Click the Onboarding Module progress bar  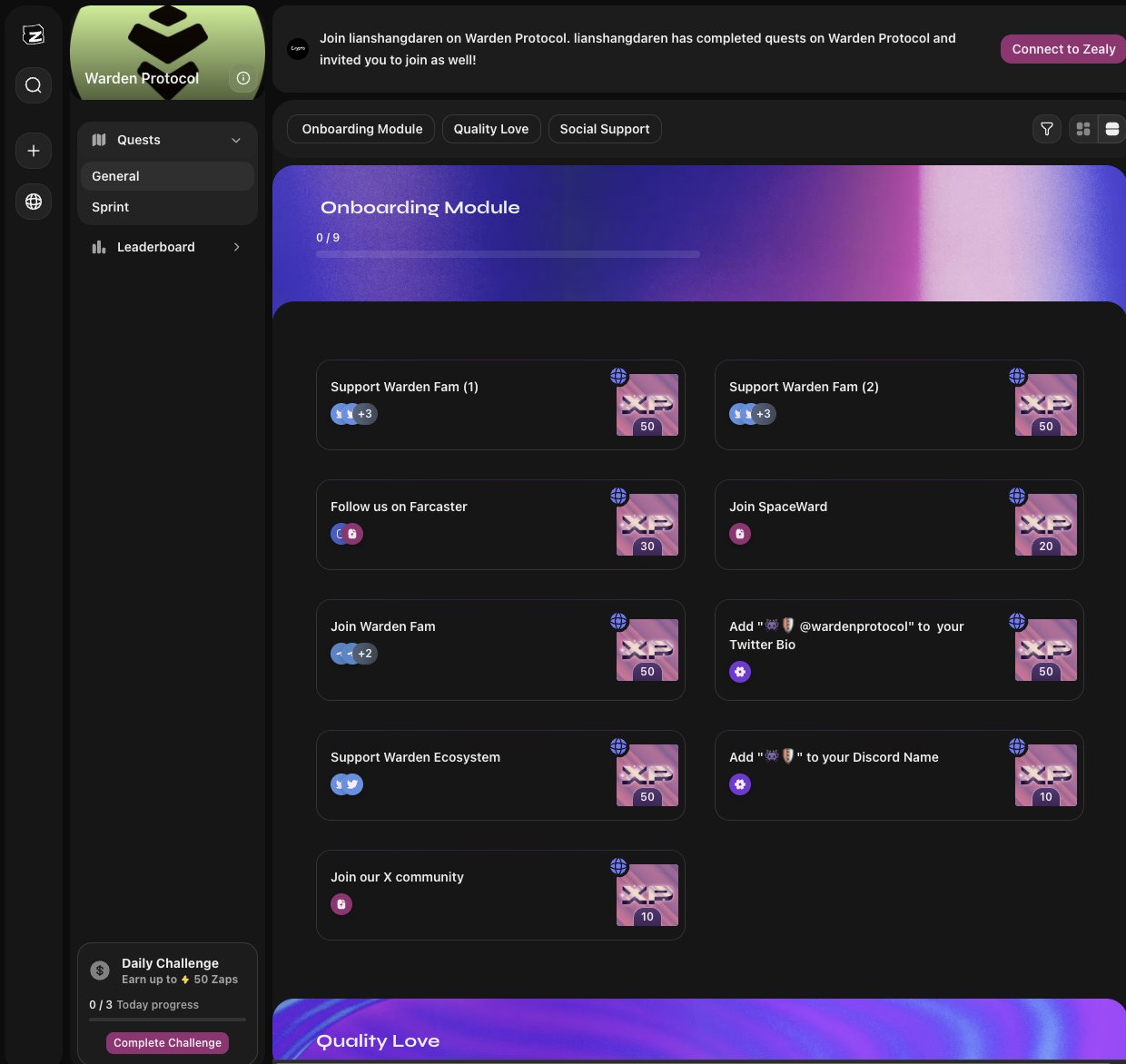tap(508, 254)
